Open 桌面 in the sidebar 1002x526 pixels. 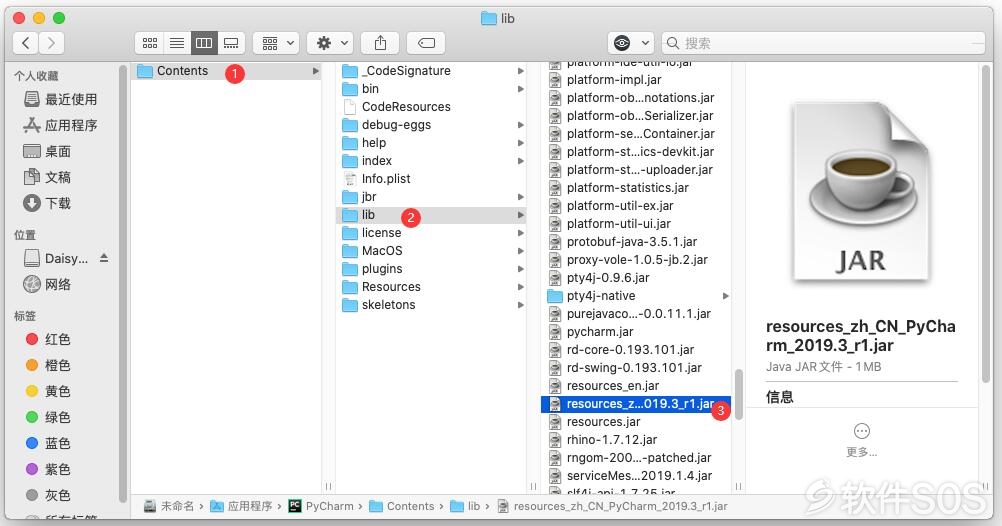point(47,151)
